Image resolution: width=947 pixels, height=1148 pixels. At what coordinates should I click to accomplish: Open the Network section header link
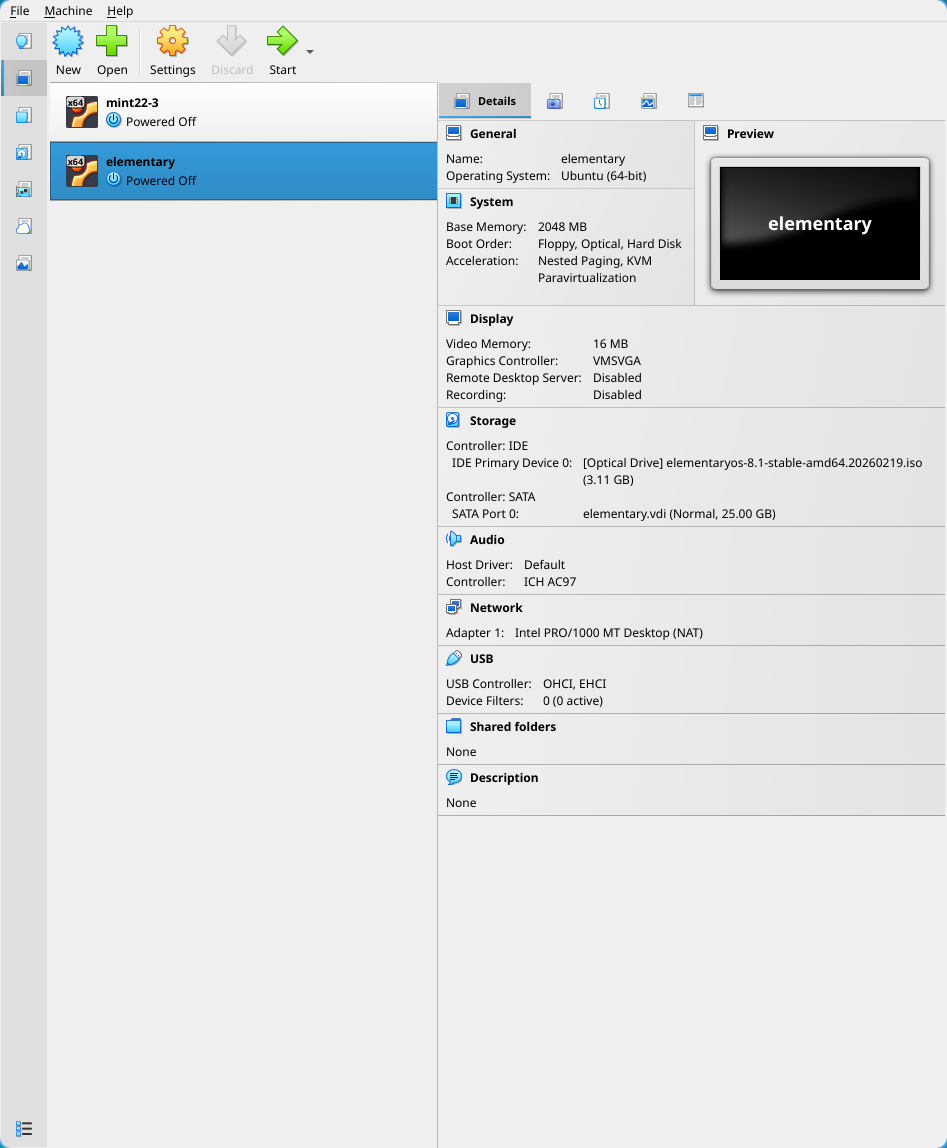coord(496,608)
